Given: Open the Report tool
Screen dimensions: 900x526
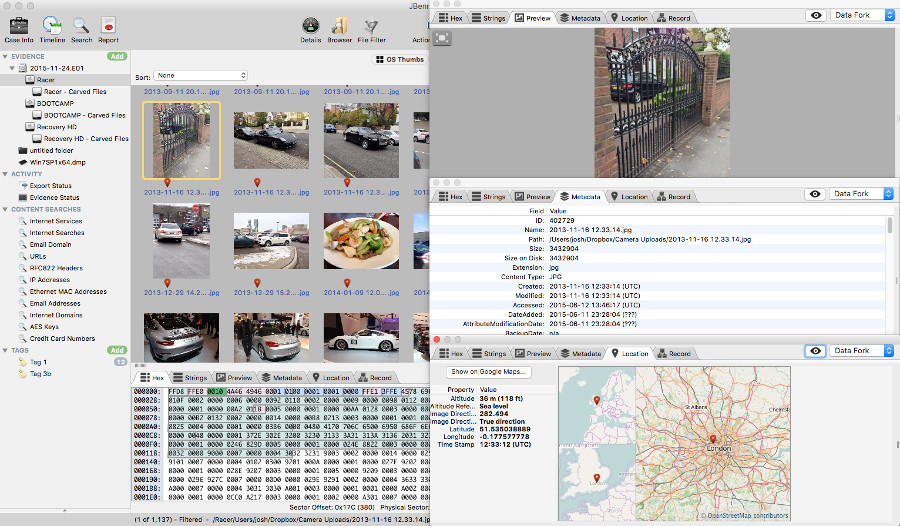Looking at the screenshot, I should pos(108,27).
